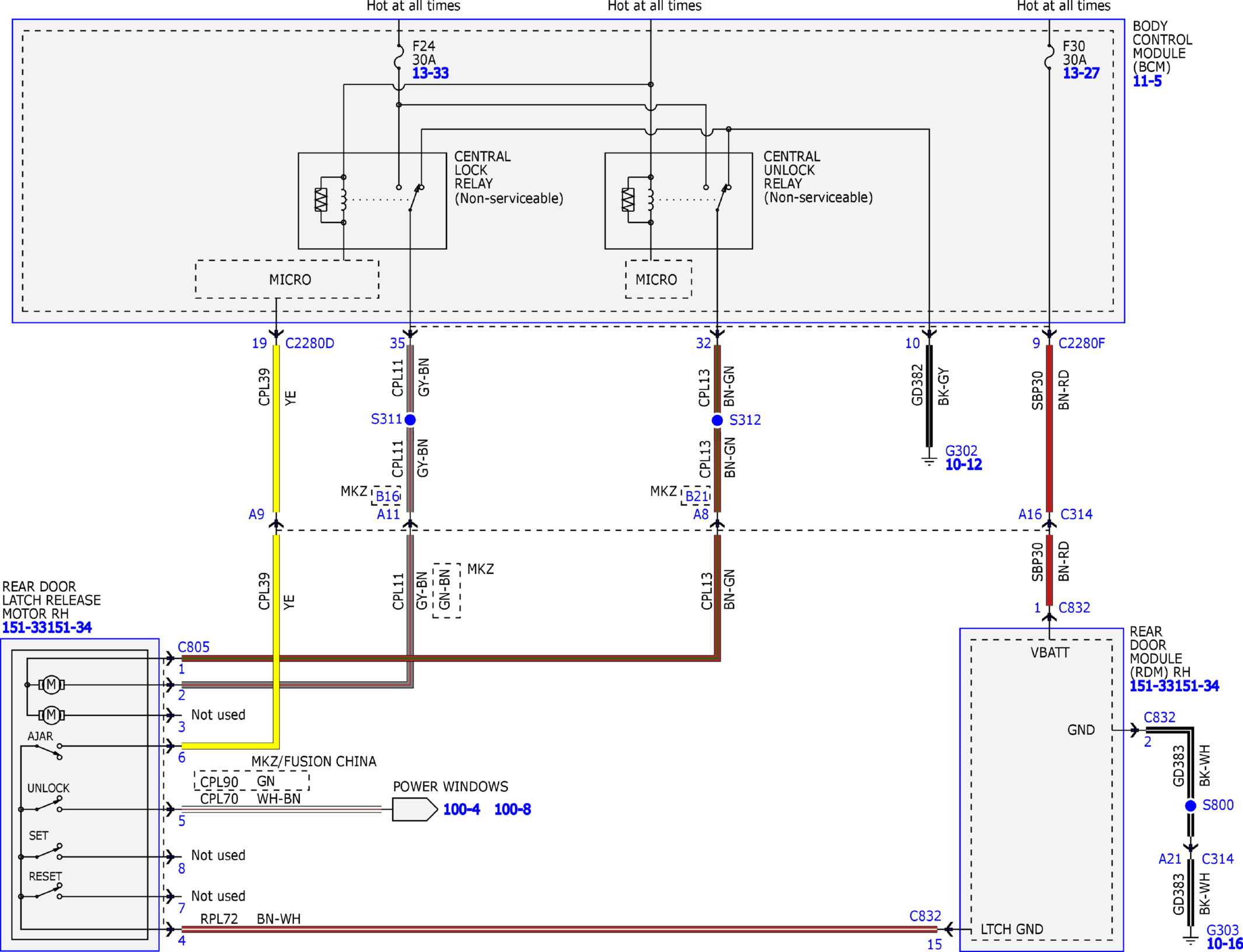The image size is (1243, 952).
Task: Select the CPL90 circuit label
Action: (219, 782)
